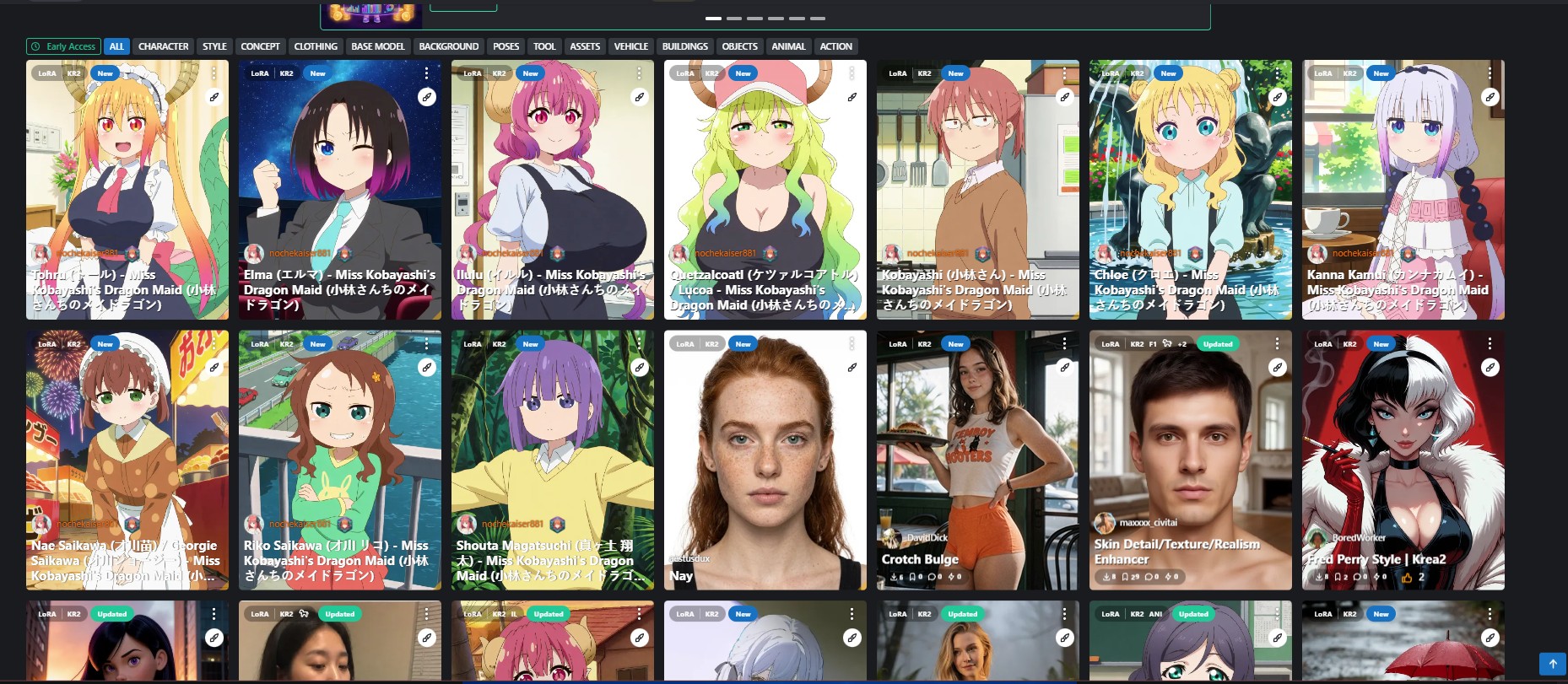Filter by the BACKGROUND category
The width and height of the screenshot is (1568, 684).
(x=449, y=46)
